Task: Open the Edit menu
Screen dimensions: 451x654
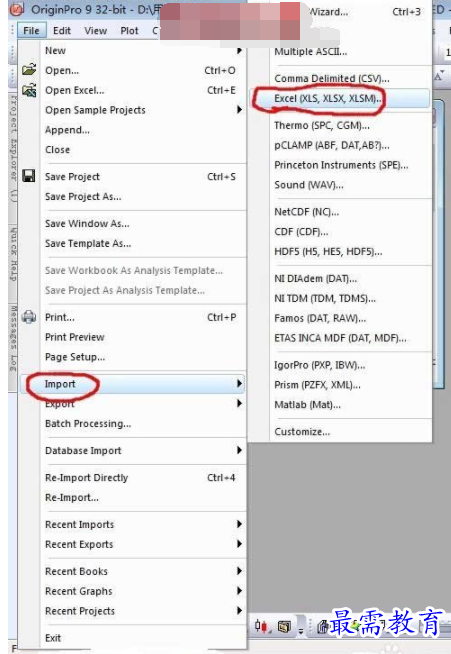Action: point(62,31)
